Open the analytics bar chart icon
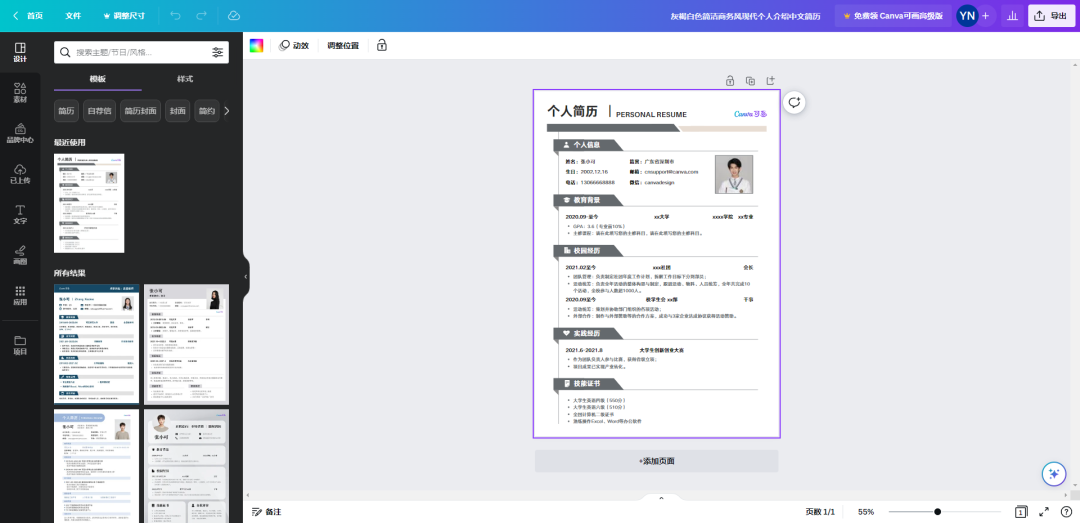This screenshot has width=1080, height=523. point(1012,16)
